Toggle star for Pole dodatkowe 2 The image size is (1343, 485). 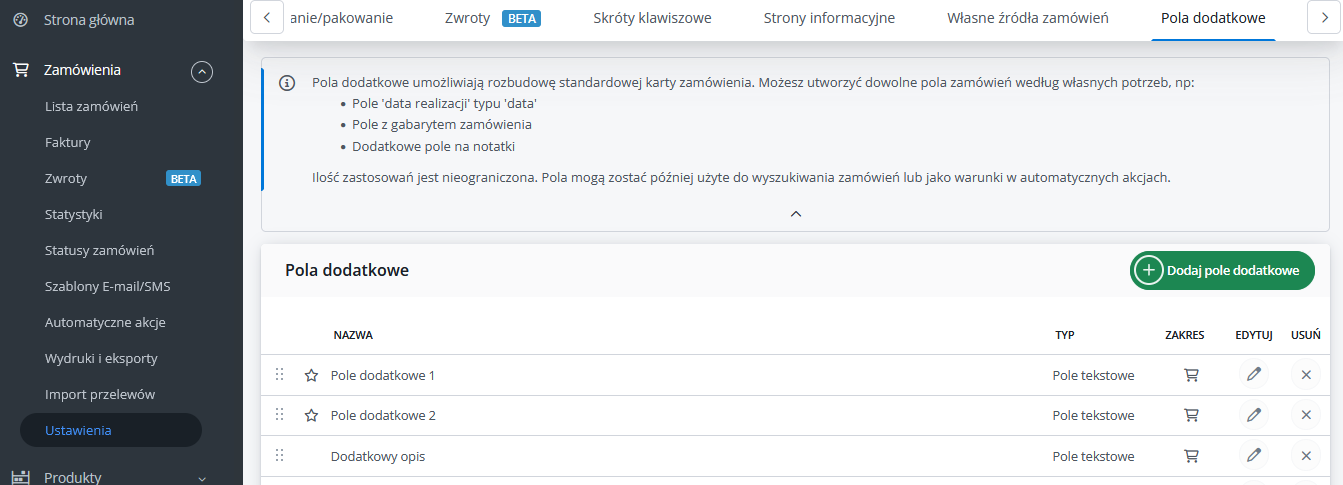point(311,415)
